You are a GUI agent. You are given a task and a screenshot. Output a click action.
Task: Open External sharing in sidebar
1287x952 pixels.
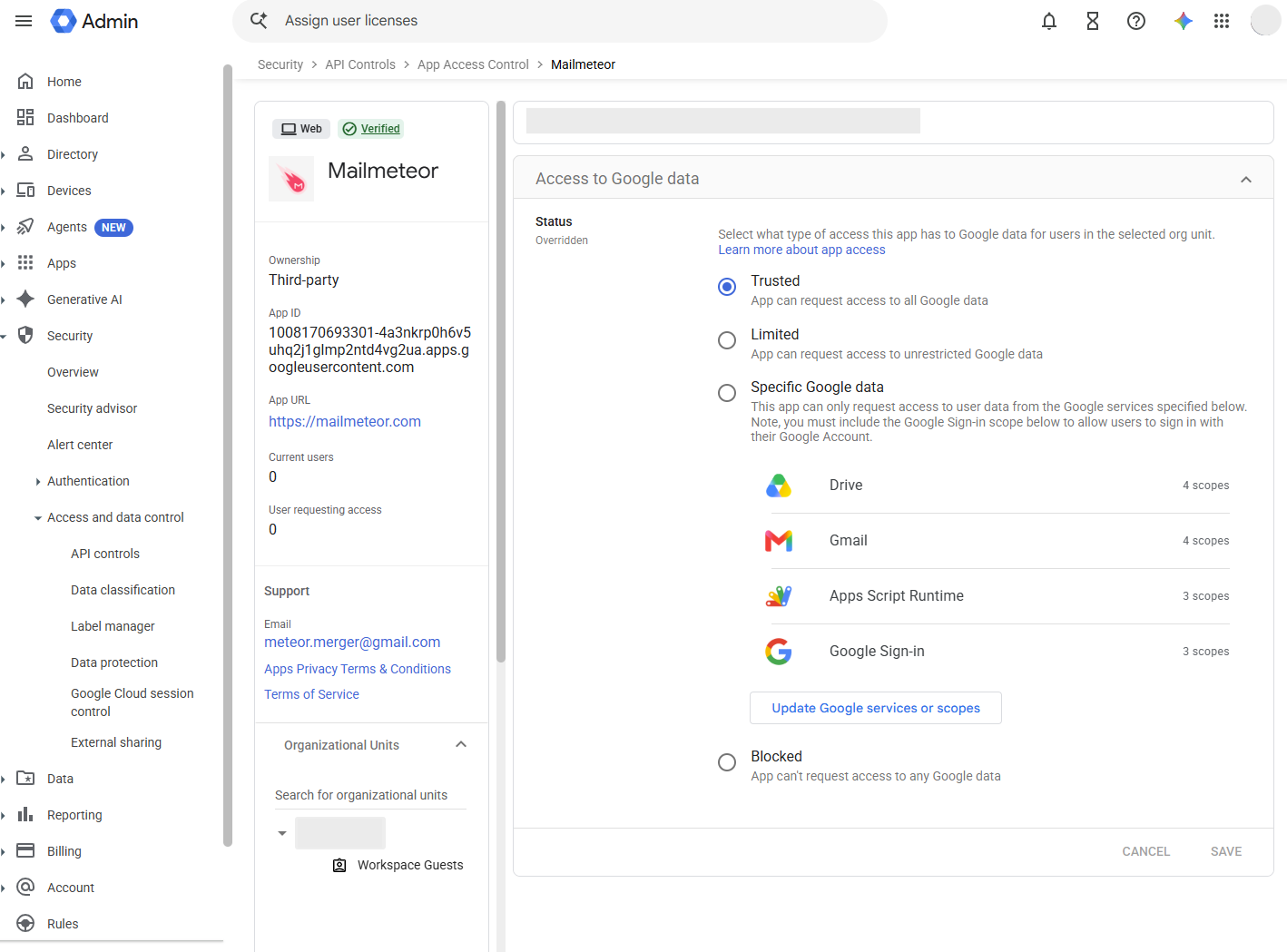click(x=116, y=742)
